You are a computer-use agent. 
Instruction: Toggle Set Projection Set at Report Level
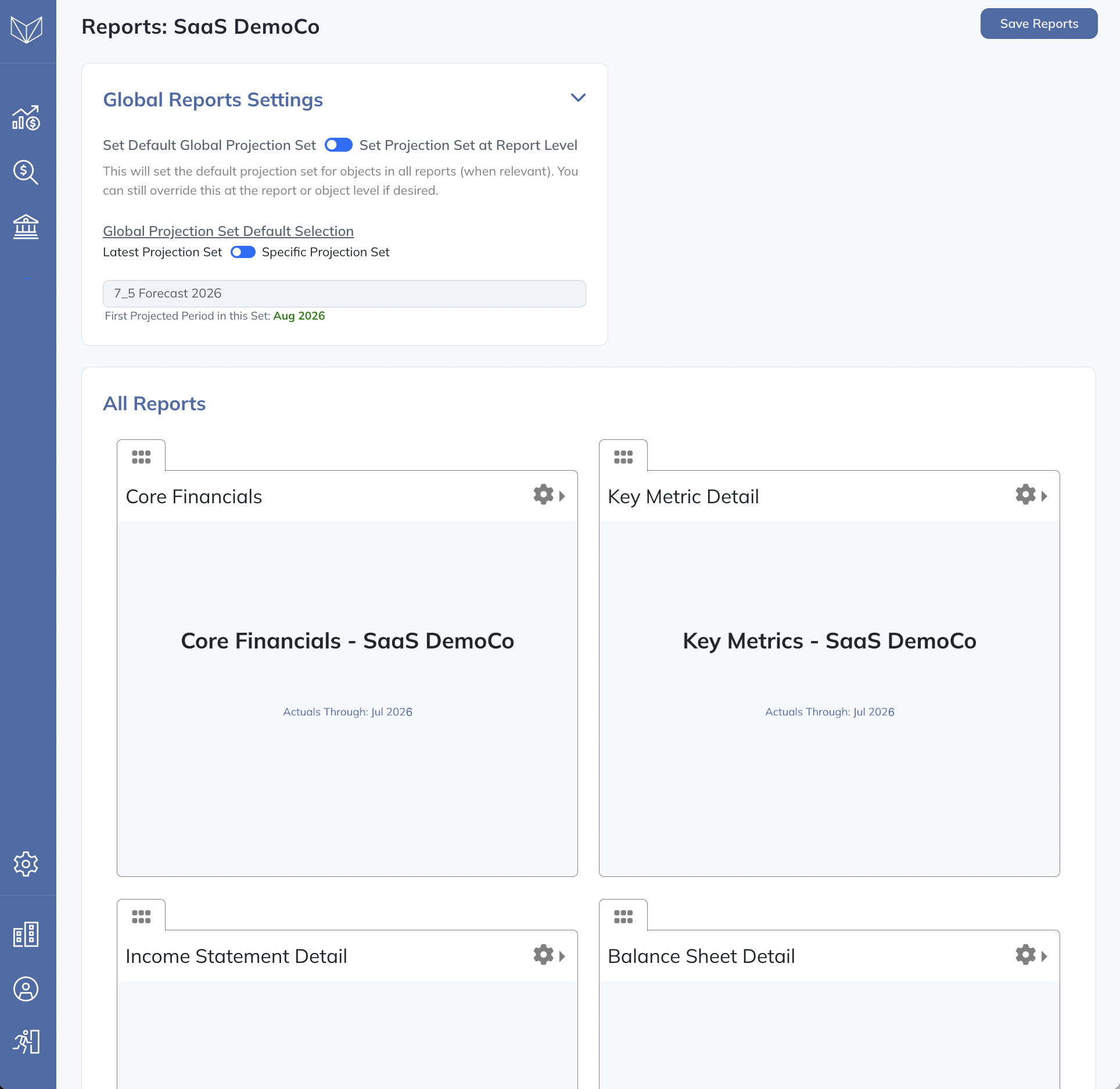(x=339, y=145)
